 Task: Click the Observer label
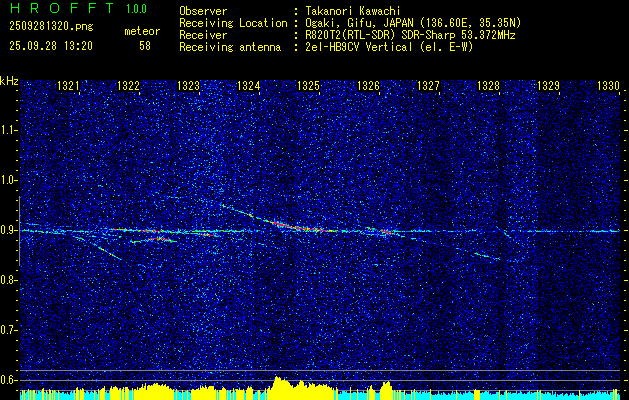click(x=203, y=11)
